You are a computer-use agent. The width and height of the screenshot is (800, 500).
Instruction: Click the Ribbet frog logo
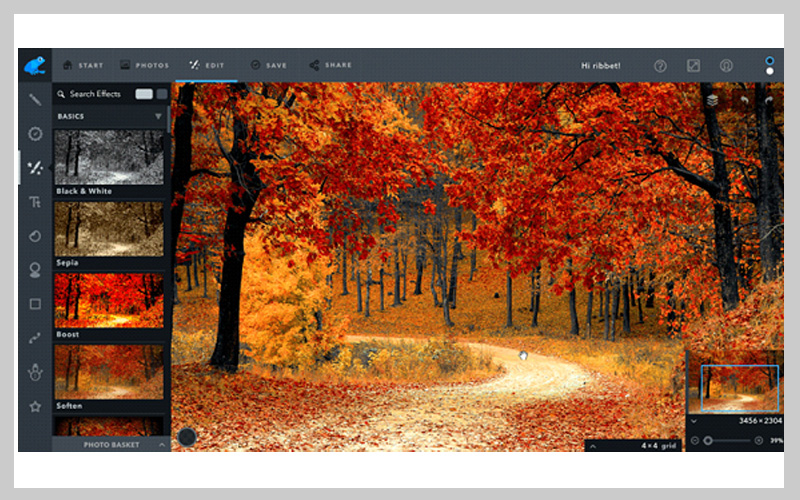click(35, 65)
